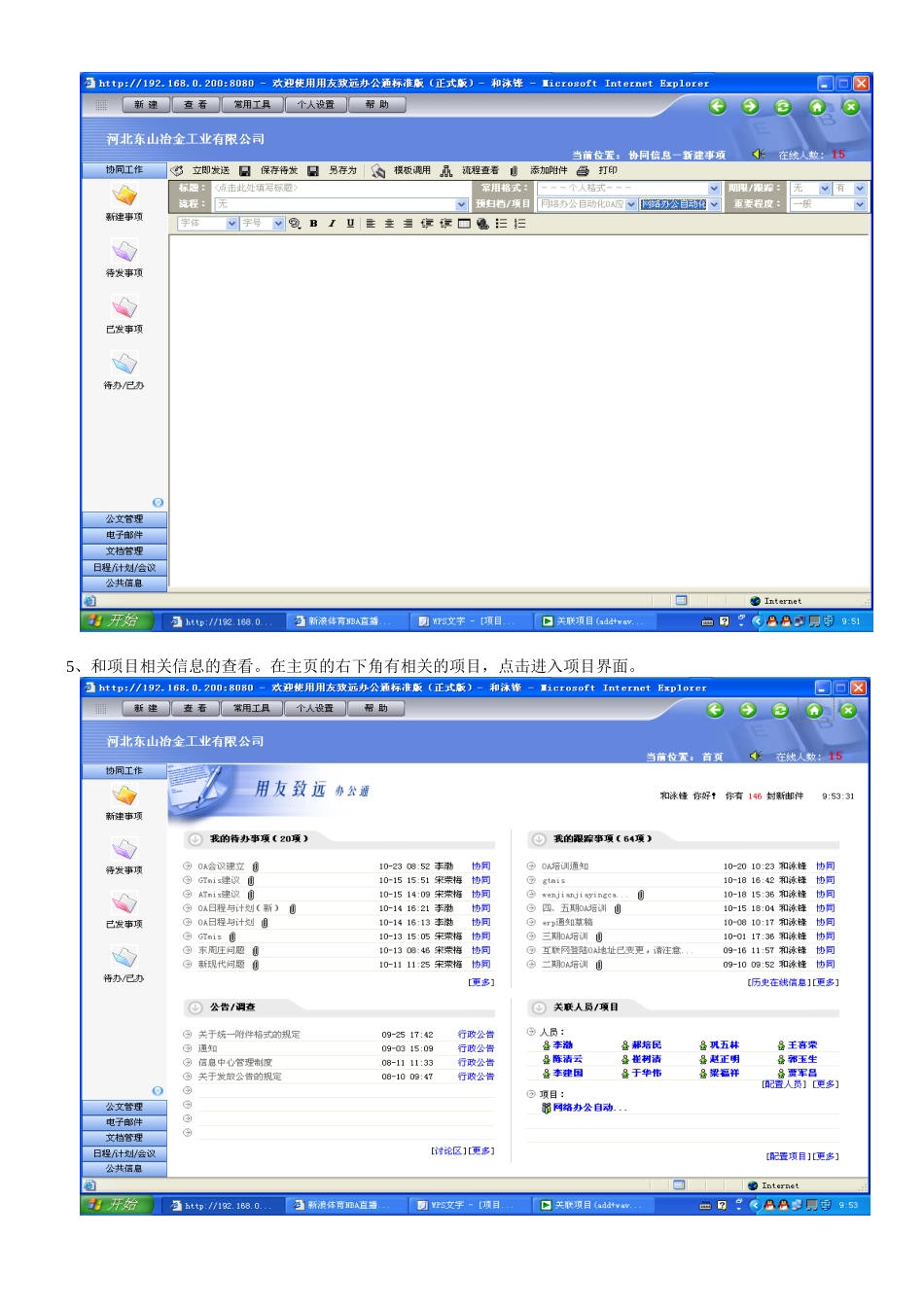Click green home icon in lower screenshot
The height and width of the screenshot is (1307, 924).
814,710
